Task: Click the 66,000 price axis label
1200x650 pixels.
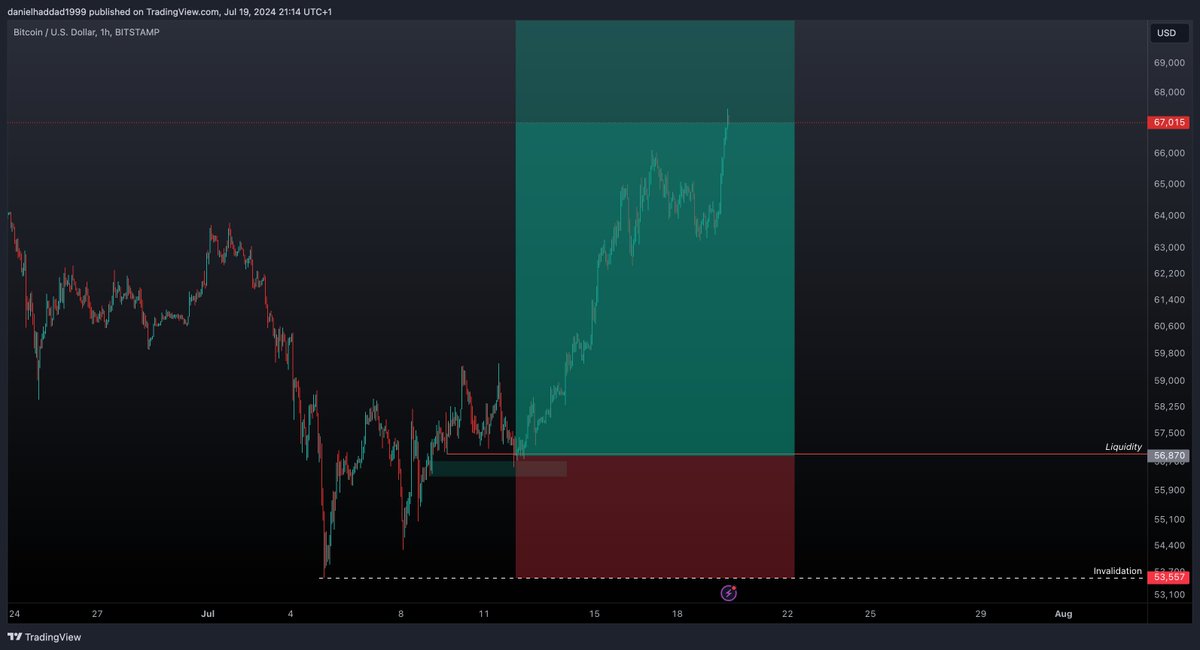Action: tap(1168, 153)
